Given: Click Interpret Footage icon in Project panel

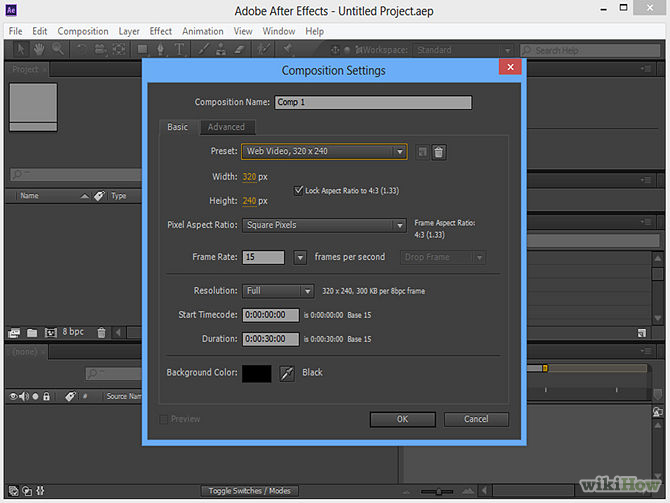Looking at the screenshot, I should pos(14,333).
